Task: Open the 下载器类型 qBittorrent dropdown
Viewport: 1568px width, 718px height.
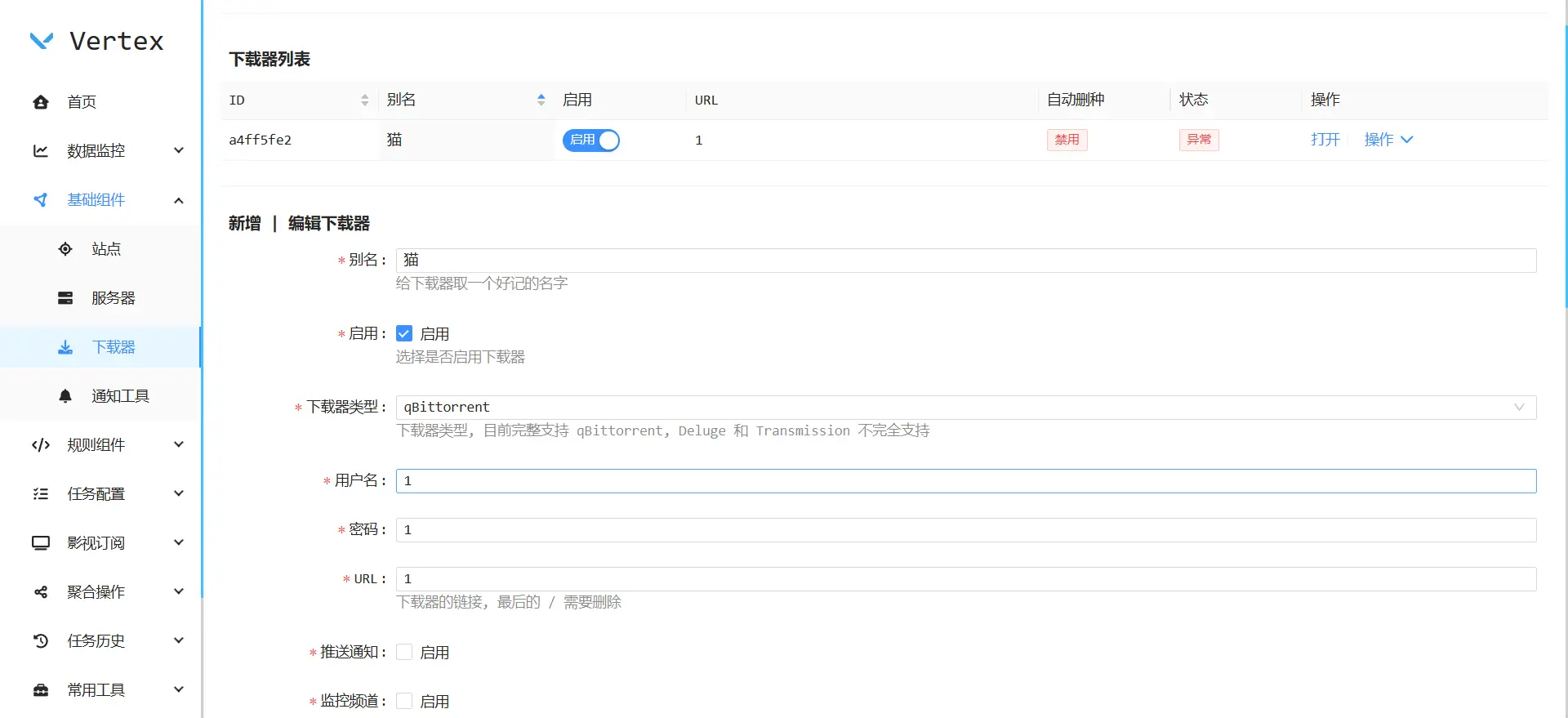Action: 965,407
